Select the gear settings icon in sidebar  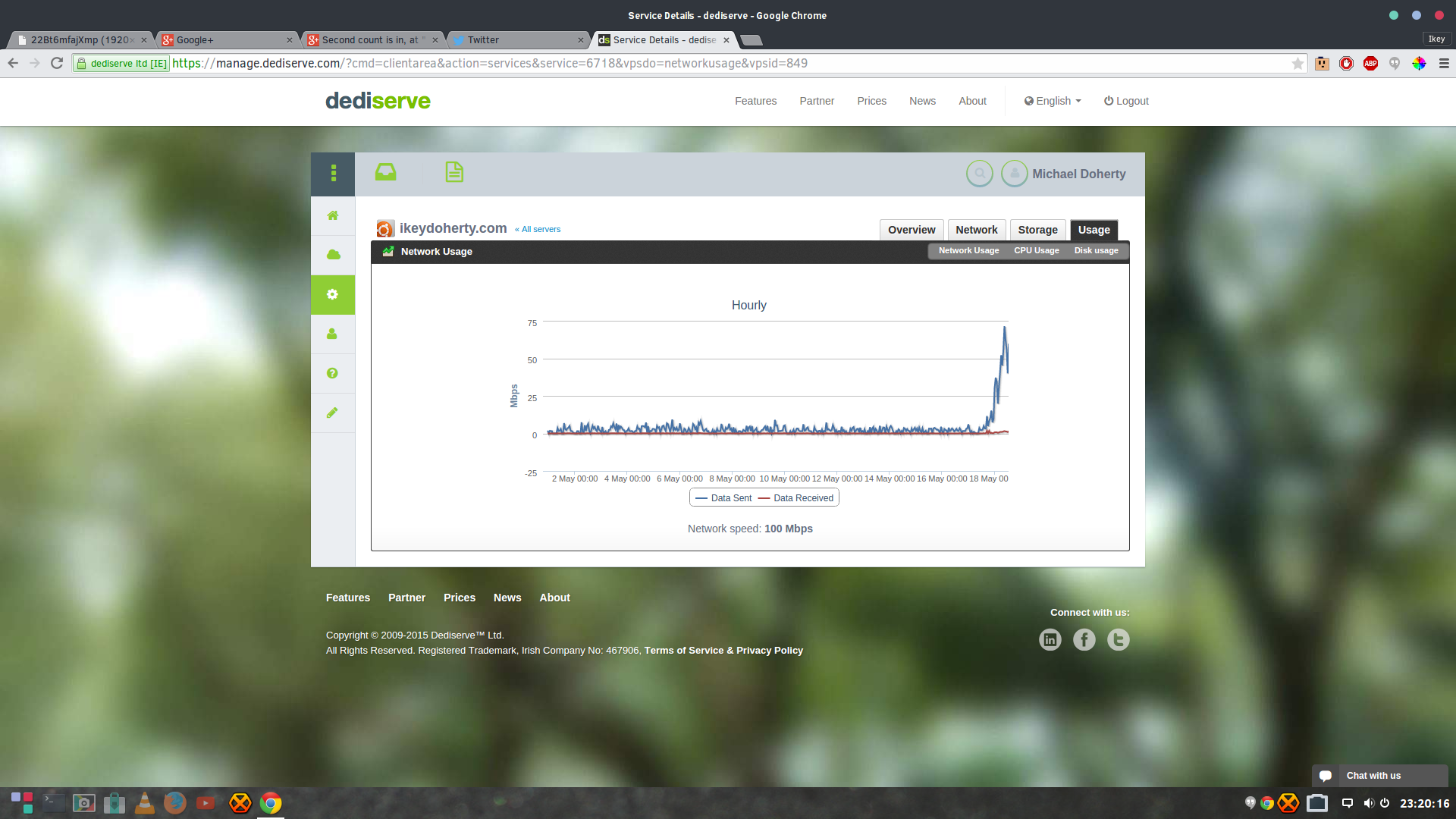coord(333,294)
